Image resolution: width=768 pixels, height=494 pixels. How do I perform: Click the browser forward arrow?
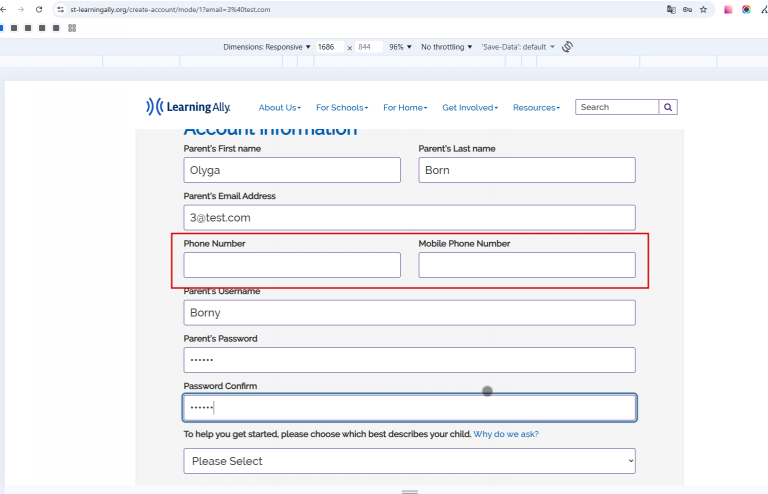pos(21,9)
